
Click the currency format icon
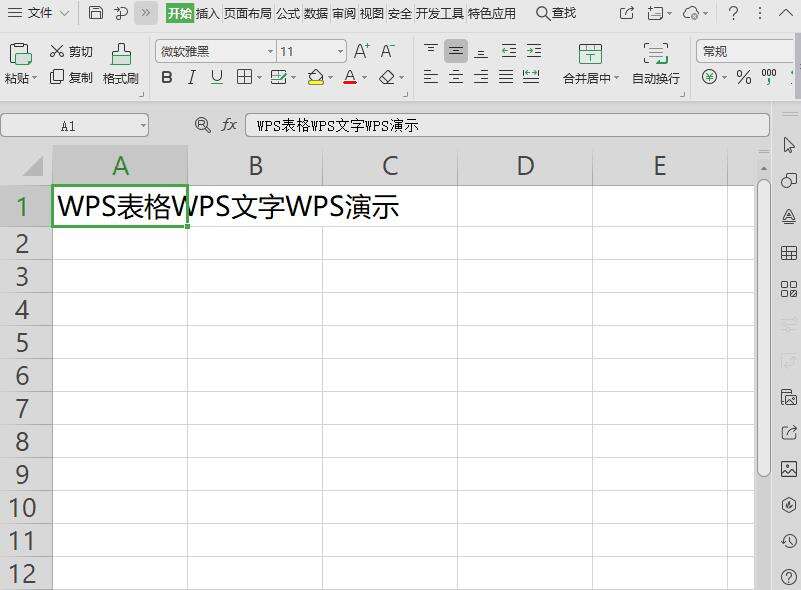pyautogui.click(x=709, y=77)
